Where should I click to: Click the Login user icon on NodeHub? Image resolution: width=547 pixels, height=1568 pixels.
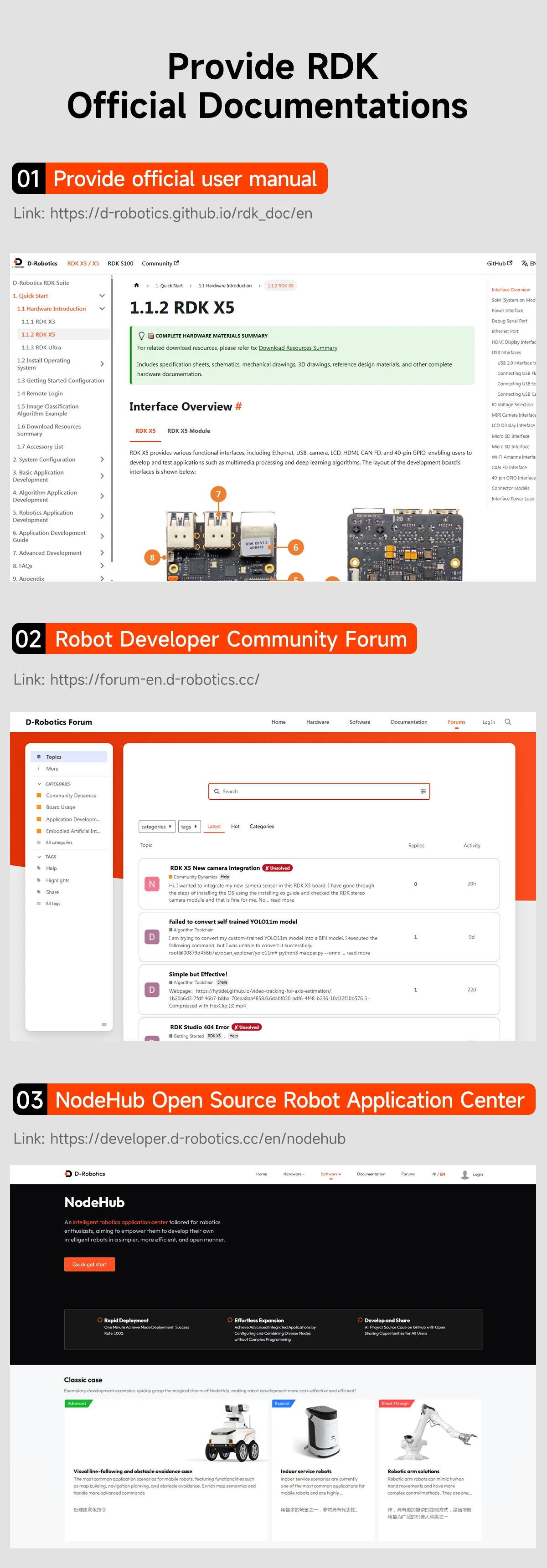pos(465,1174)
